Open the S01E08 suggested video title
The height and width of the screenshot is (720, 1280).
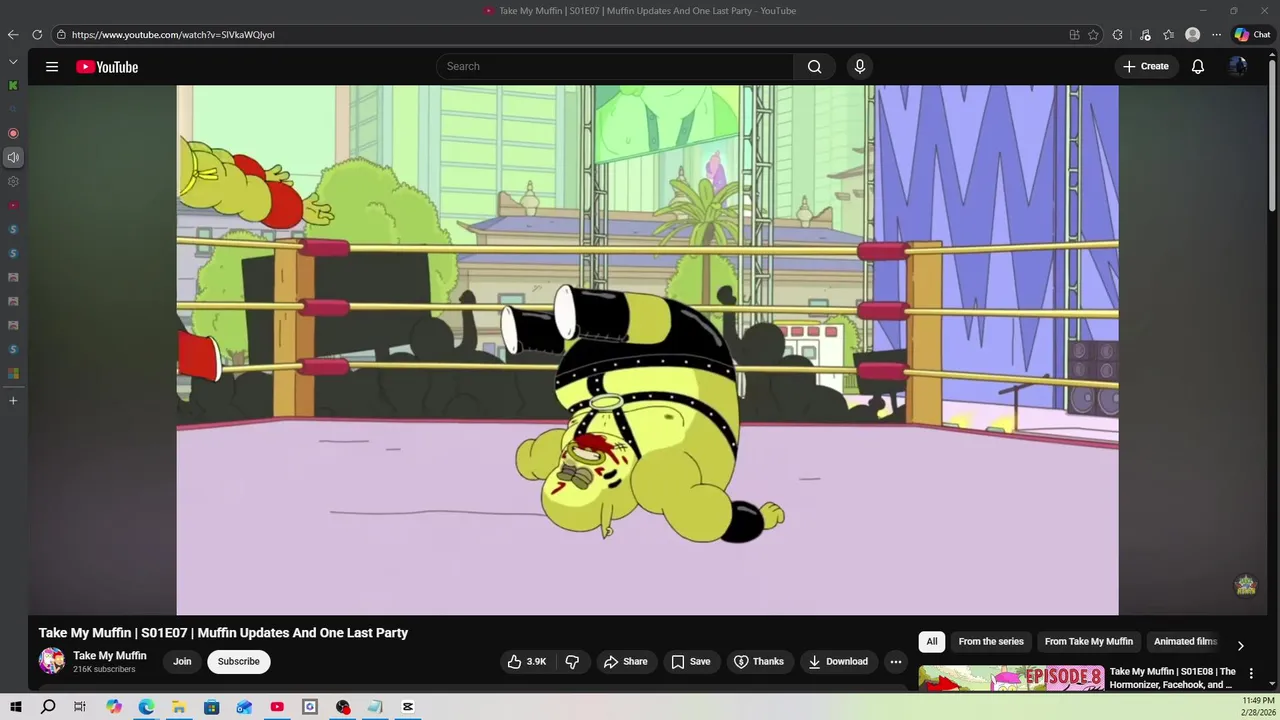pyautogui.click(x=1172, y=678)
